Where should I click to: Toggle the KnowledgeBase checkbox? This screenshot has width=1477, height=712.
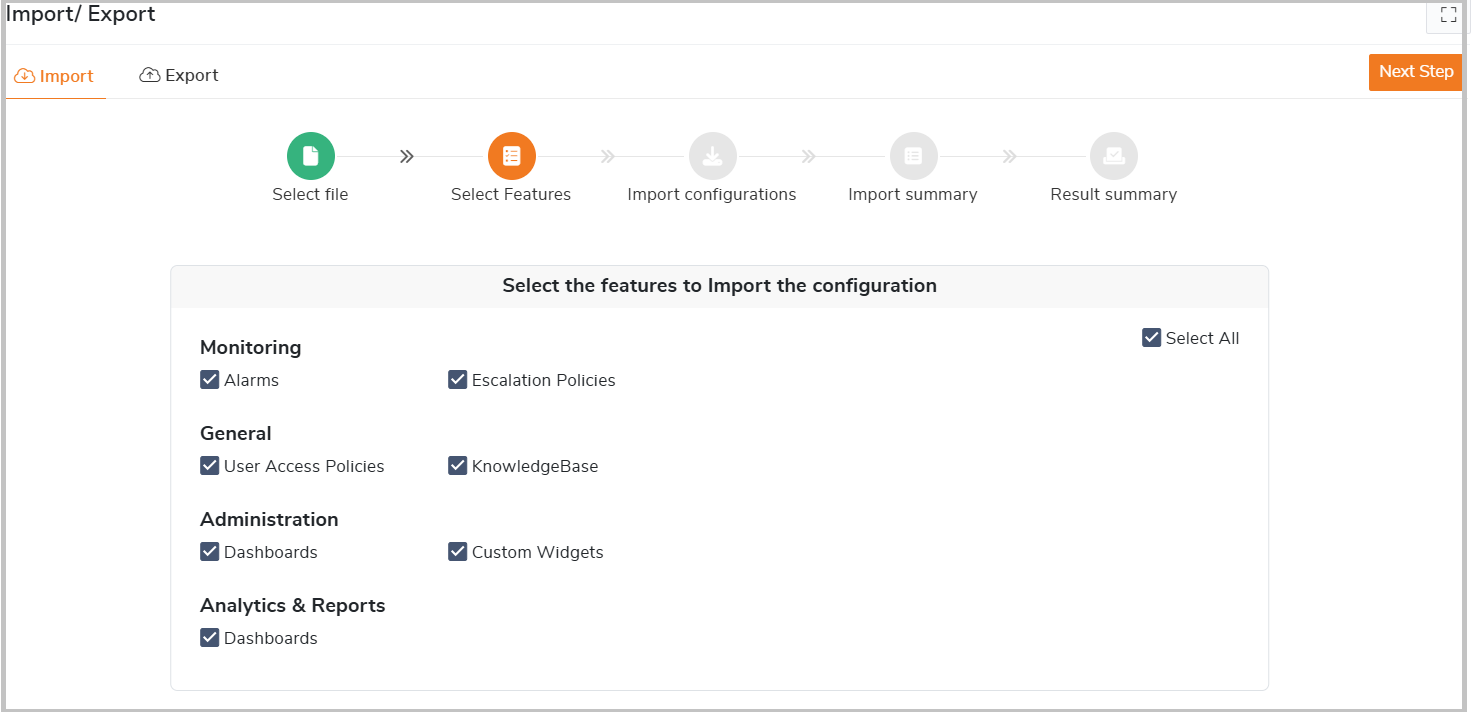coord(458,466)
